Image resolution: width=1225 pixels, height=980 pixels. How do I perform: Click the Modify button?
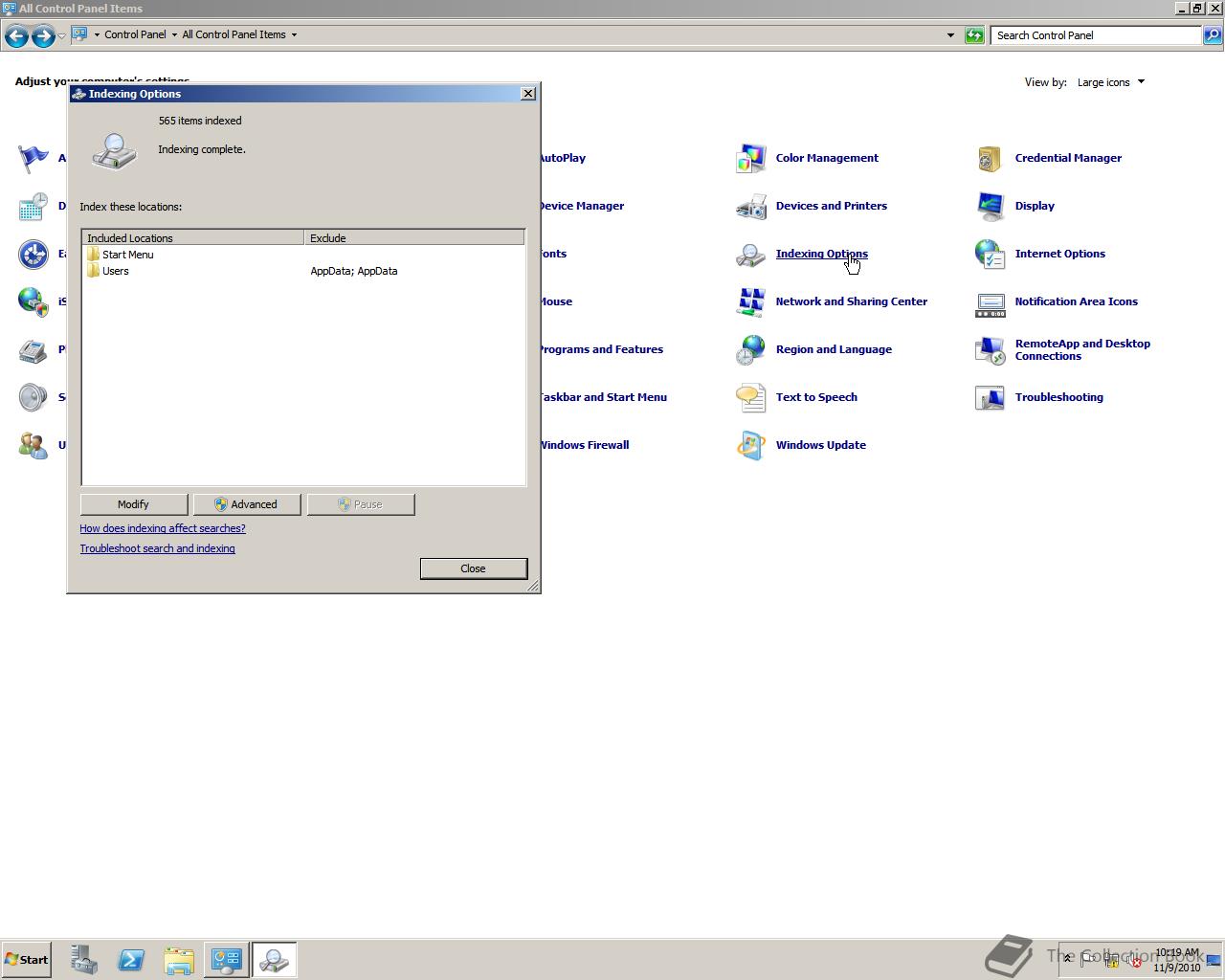[134, 504]
